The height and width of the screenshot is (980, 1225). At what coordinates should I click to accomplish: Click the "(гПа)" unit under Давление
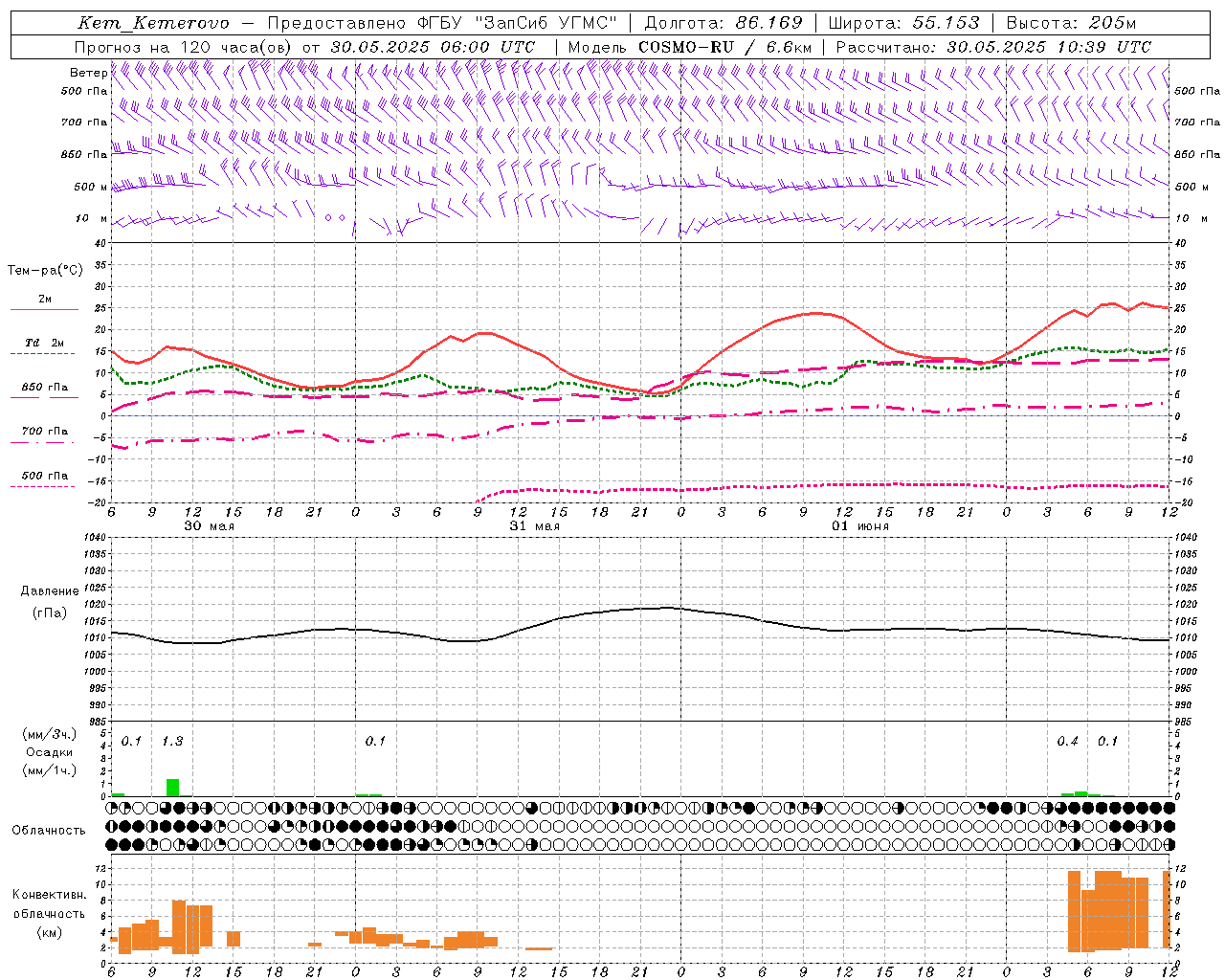point(50,613)
